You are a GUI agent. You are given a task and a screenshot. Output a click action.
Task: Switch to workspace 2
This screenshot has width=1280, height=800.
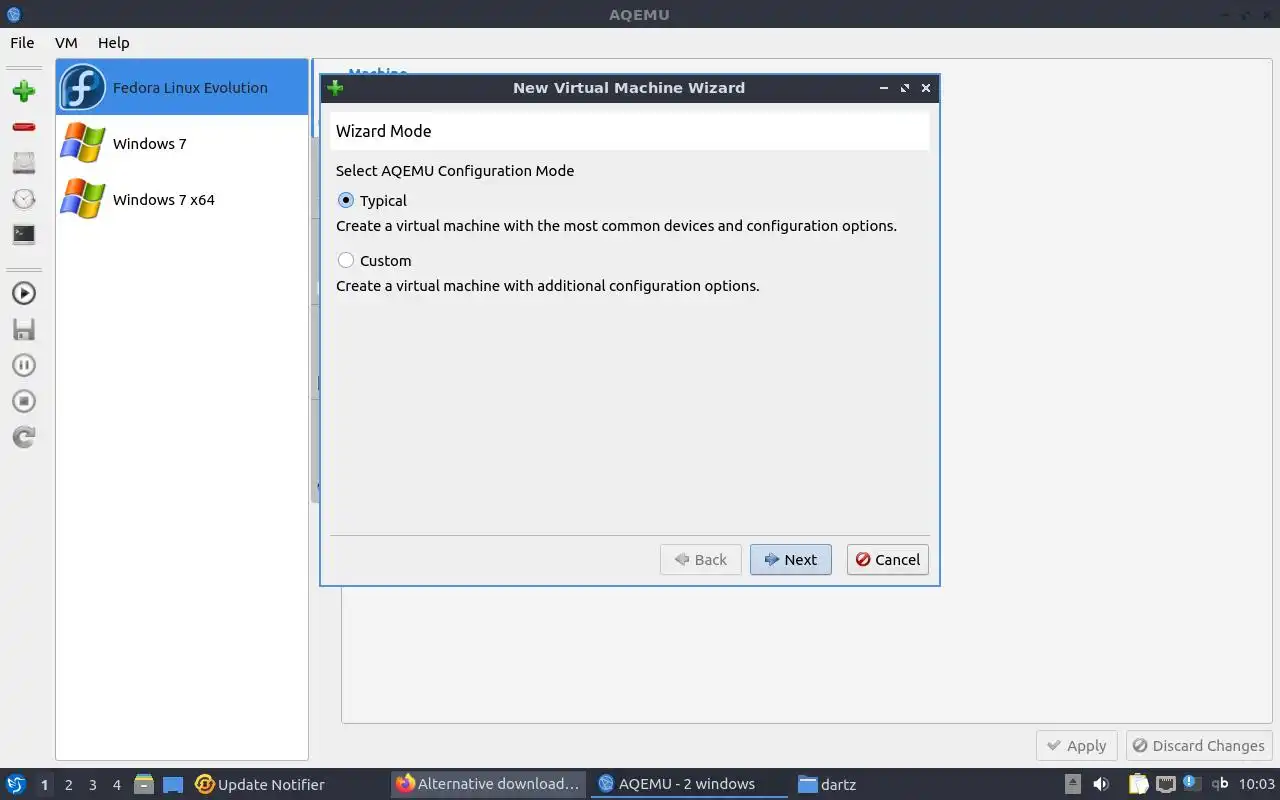pos(68,785)
